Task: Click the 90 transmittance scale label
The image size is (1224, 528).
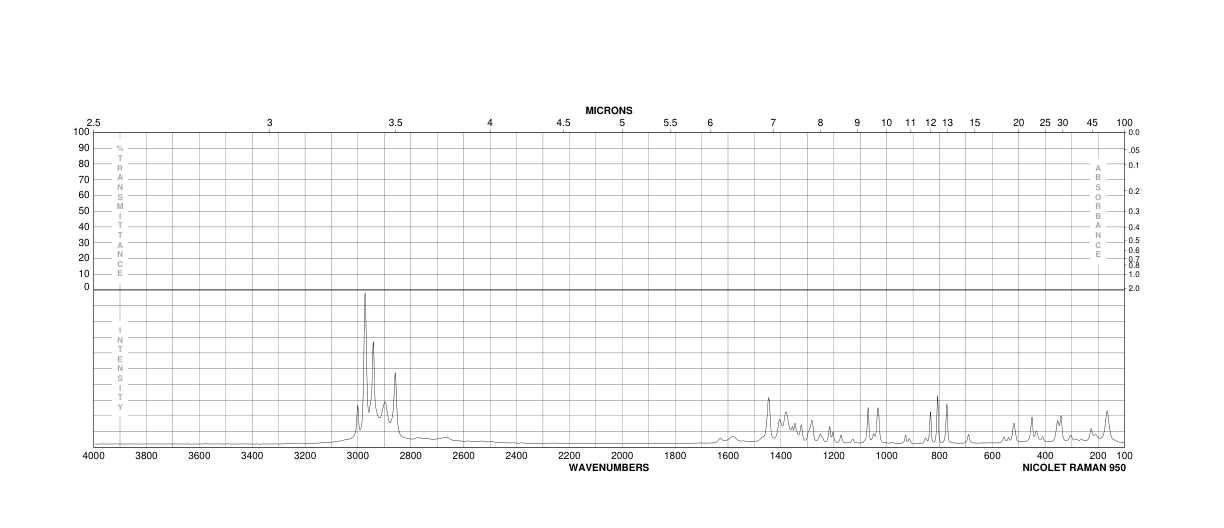Action: (85, 148)
